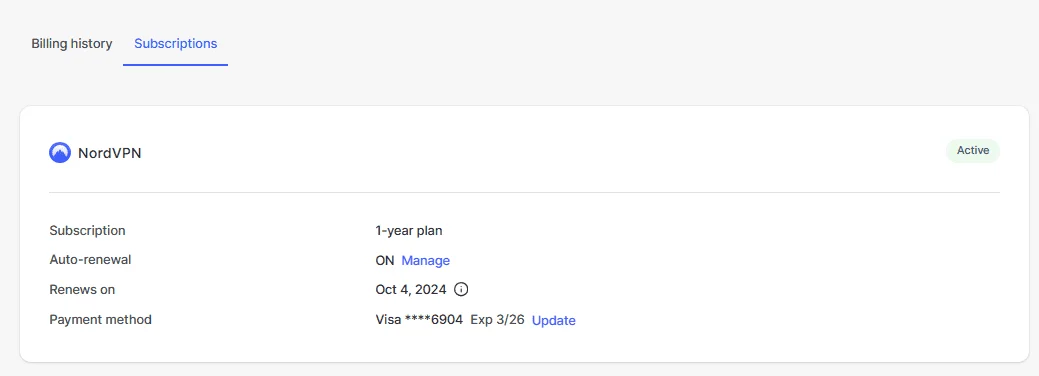Click the NordVPN product name text
Screen dimensions: 1039x376
(x=109, y=153)
